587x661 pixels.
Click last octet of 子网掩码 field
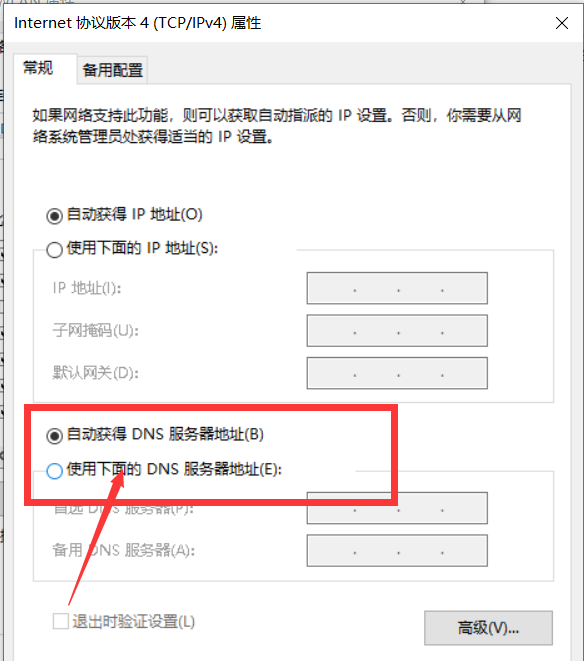click(464, 330)
